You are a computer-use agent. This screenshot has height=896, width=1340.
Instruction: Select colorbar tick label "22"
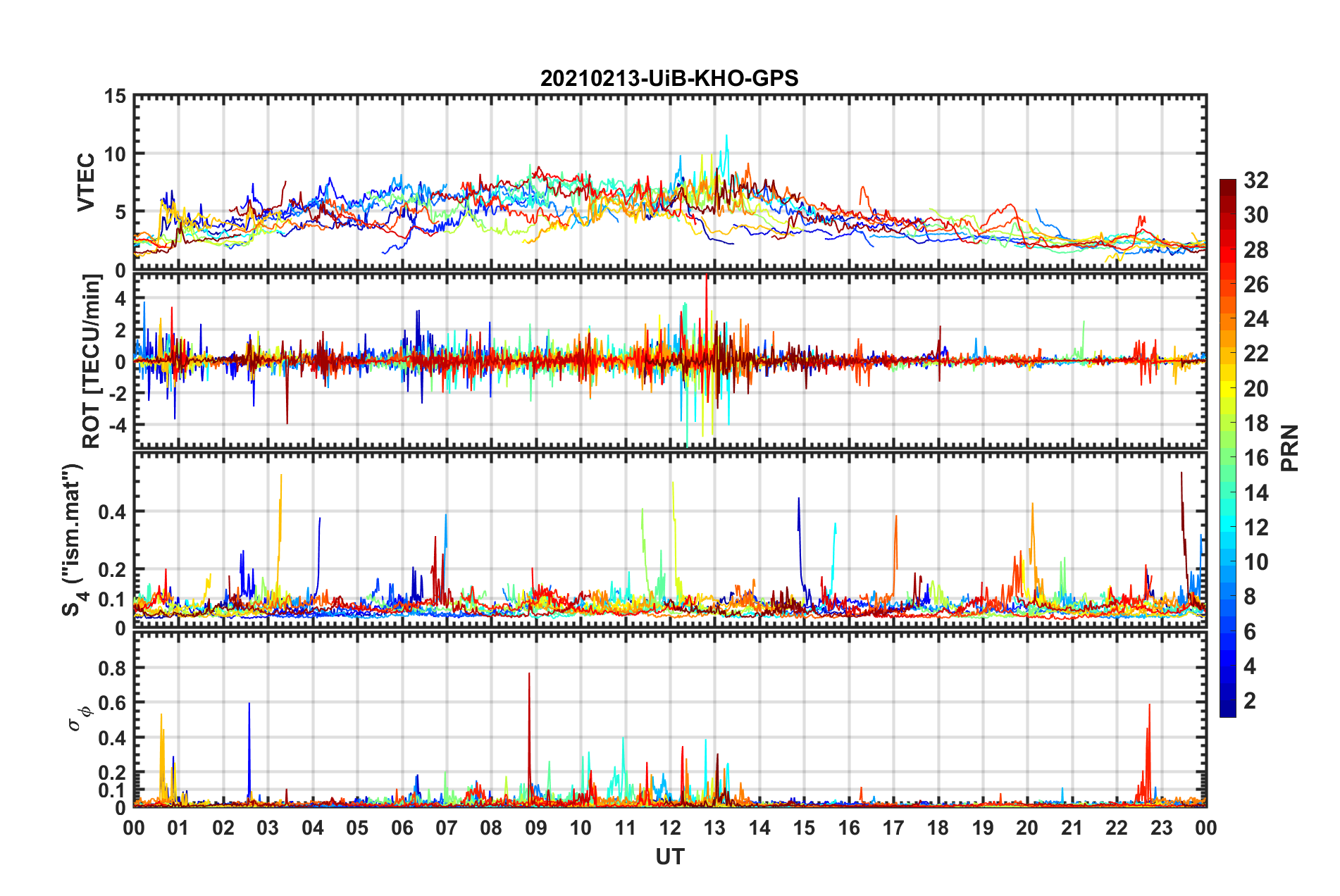(1256, 354)
